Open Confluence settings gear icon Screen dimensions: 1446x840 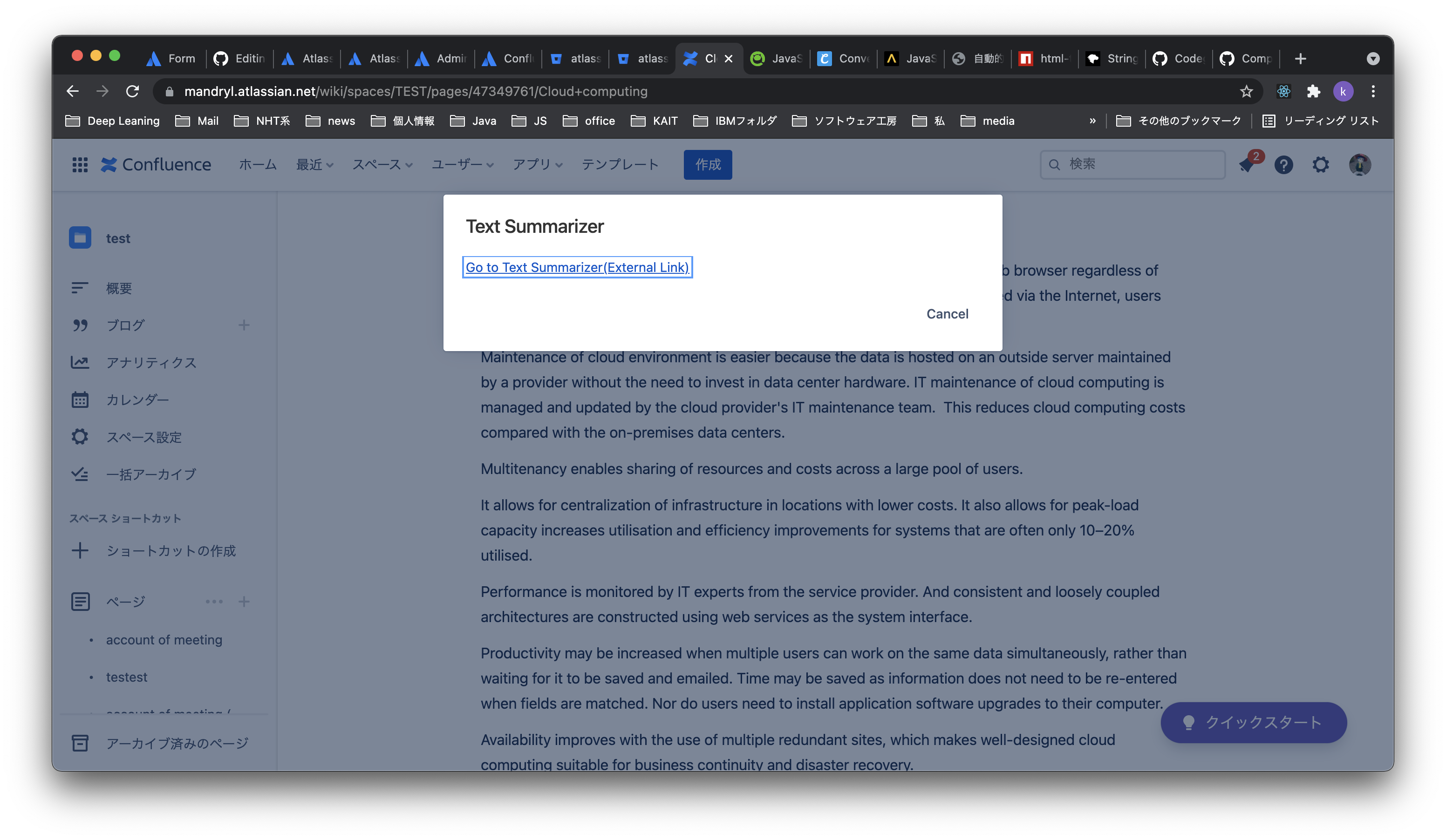pyautogui.click(x=1320, y=164)
